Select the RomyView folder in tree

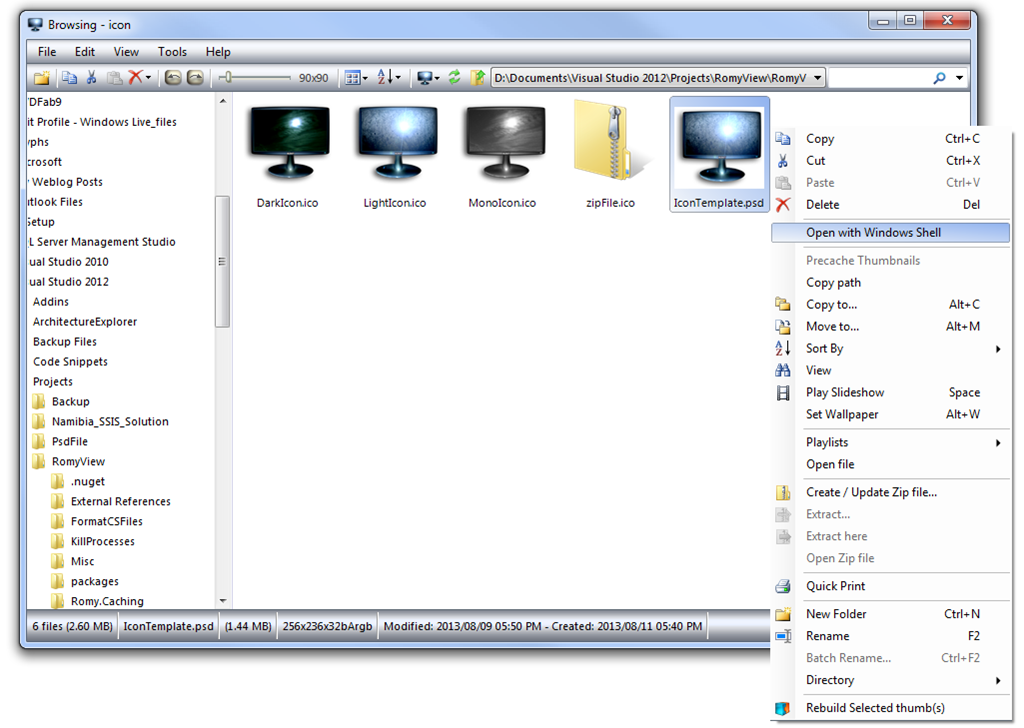78,462
